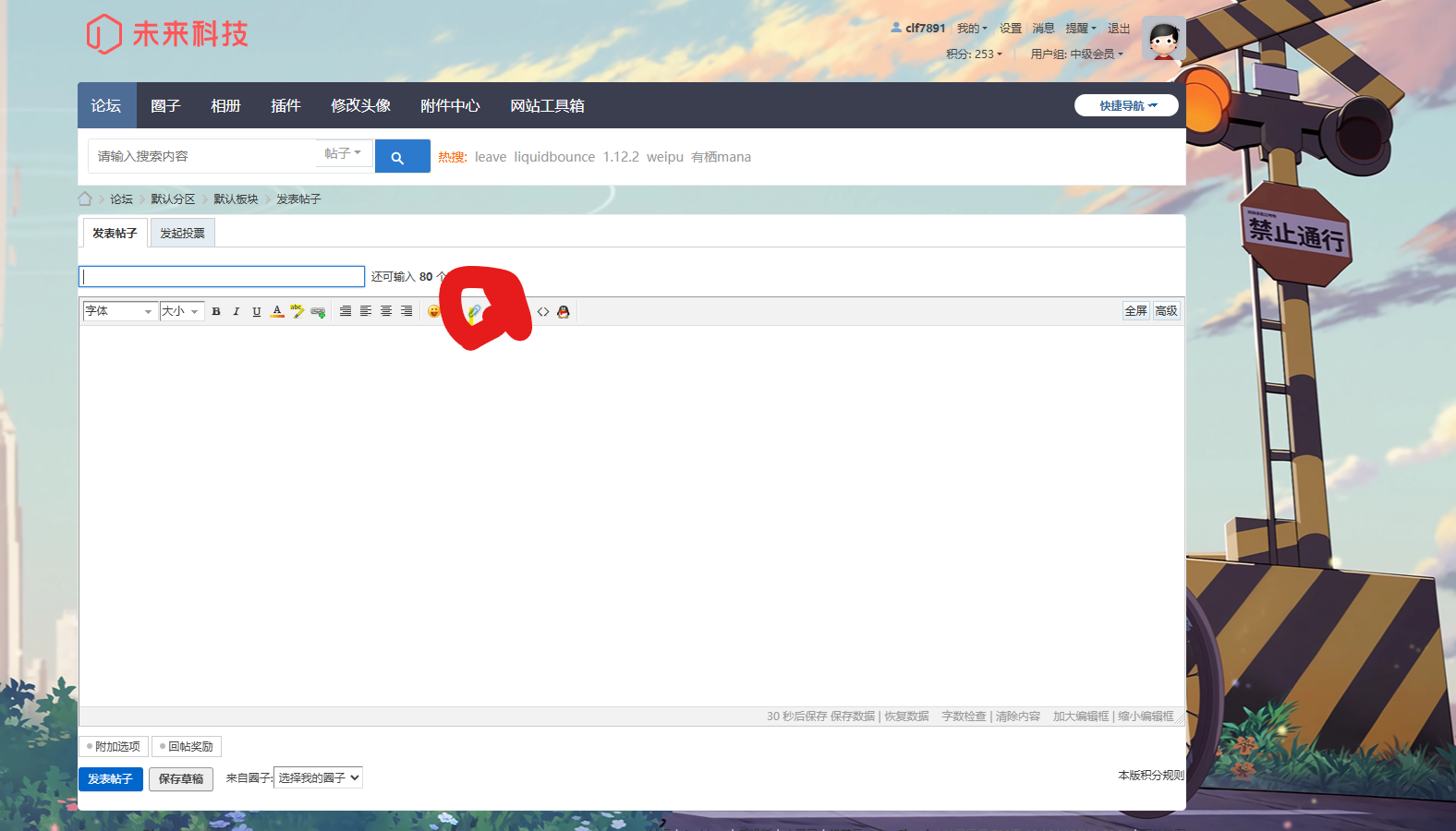Apply auto-typesetting justify icon
1456x831 pixels.
pos(346,312)
